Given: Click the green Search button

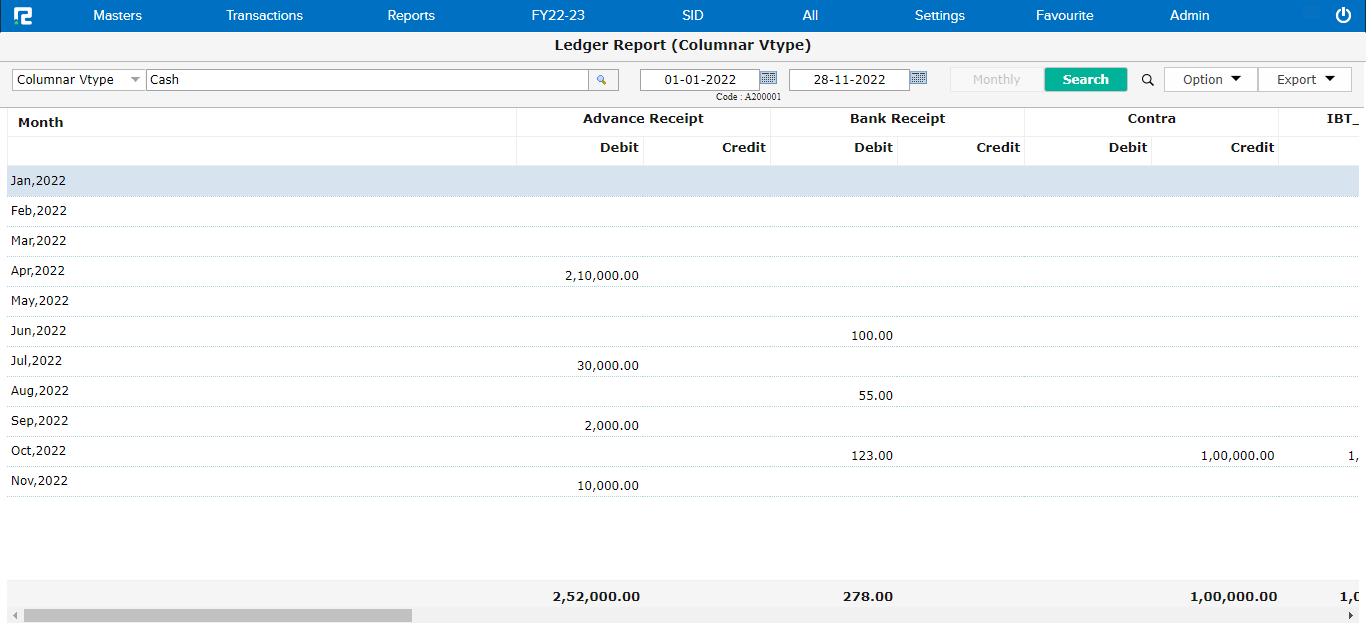Looking at the screenshot, I should pos(1085,80).
